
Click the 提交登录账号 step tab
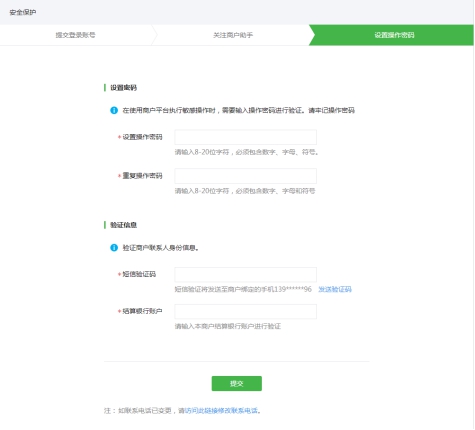point(76,35)
